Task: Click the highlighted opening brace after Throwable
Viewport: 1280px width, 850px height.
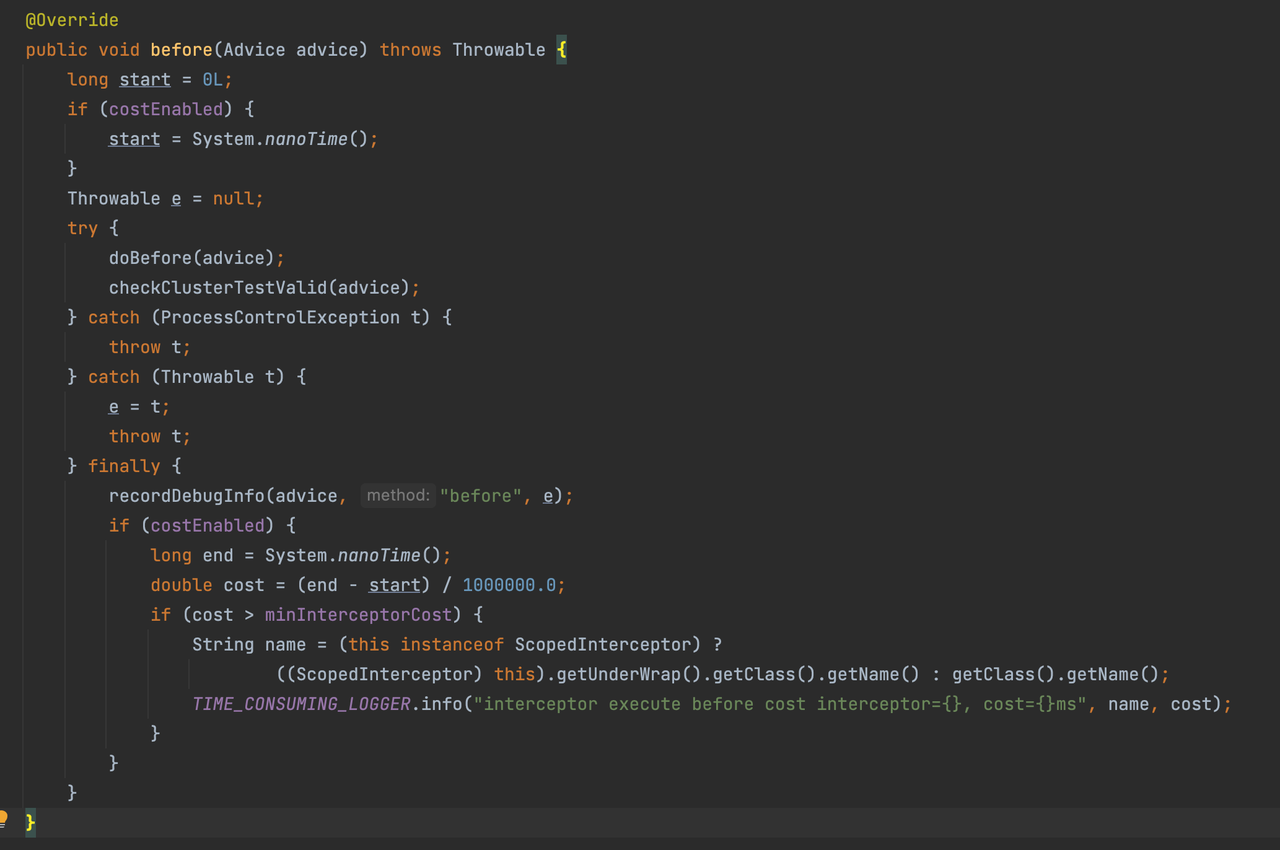Action: click(561, 50)
